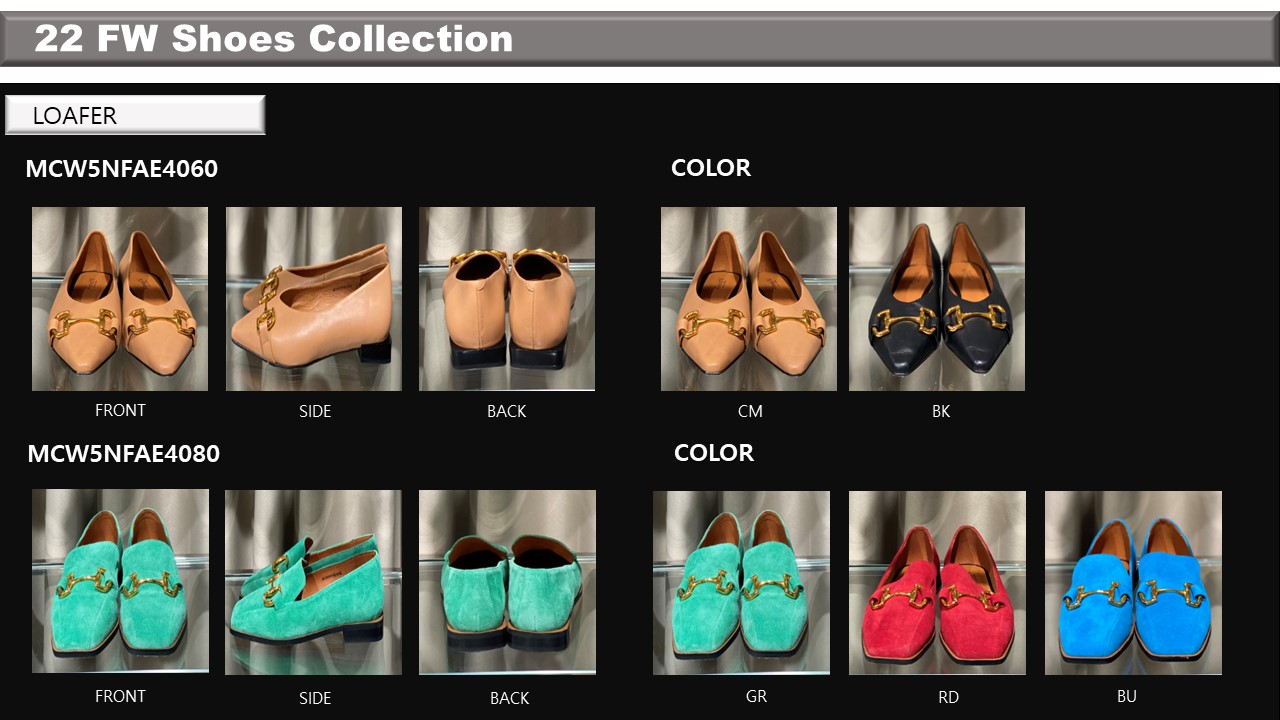Image resolution: width=1280 pixels, height=720 pixels.
Task: Select the CM camel color shoe photo
Action: [x=749, y=299]
